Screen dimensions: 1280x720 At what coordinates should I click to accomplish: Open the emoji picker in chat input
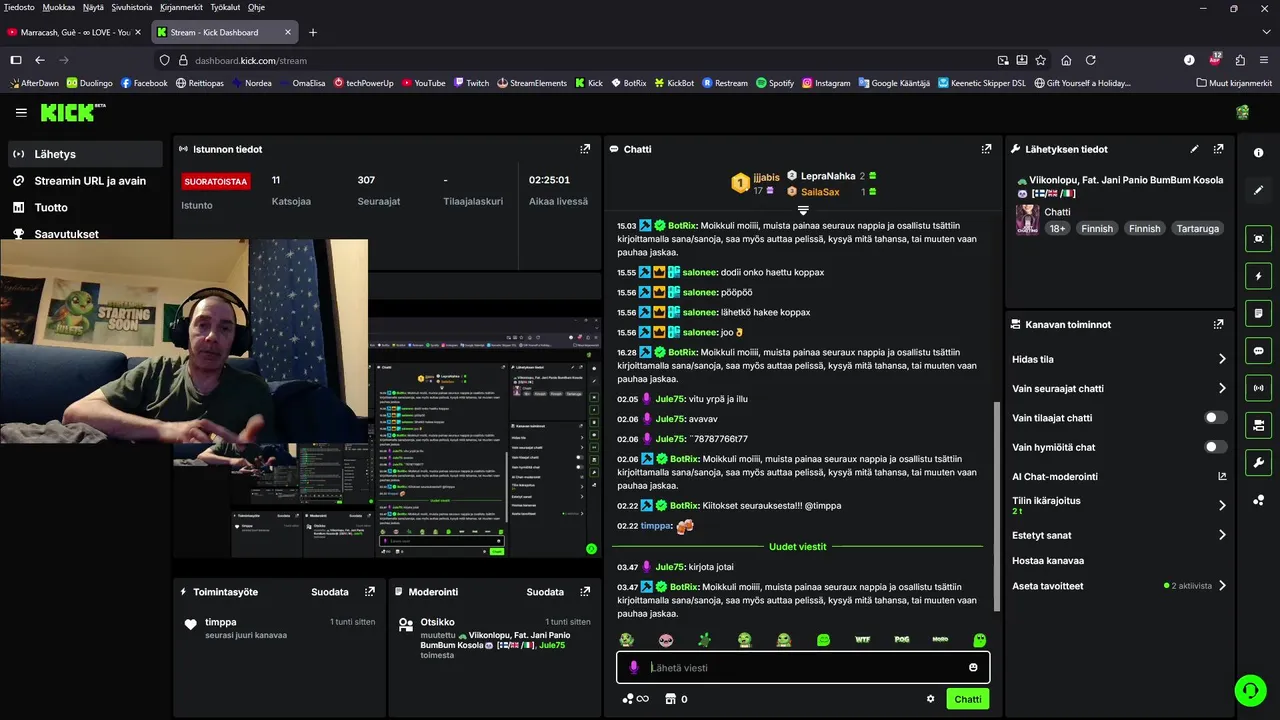tap(973, 668)
